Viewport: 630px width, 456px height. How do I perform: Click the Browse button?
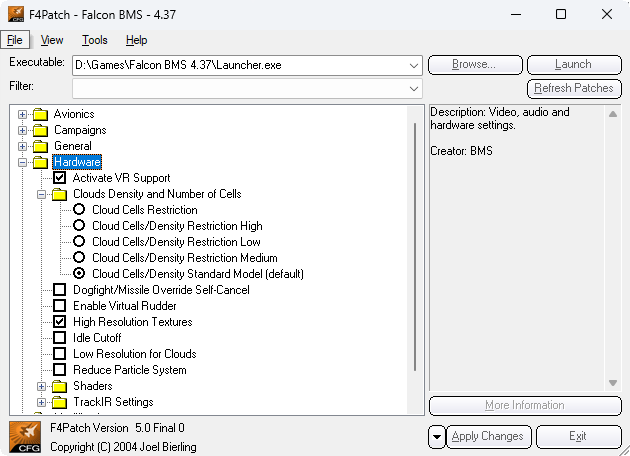click(x=475, y=65)
